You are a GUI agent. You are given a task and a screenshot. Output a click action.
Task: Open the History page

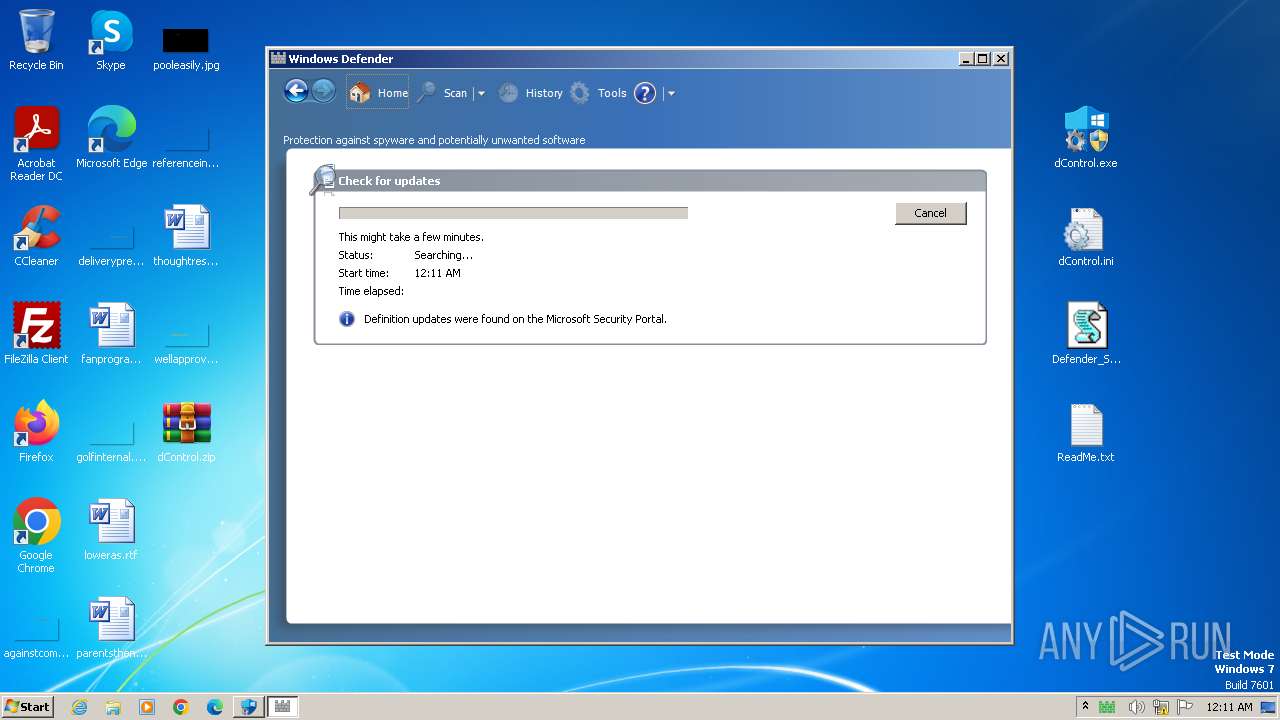coord(530,93)
